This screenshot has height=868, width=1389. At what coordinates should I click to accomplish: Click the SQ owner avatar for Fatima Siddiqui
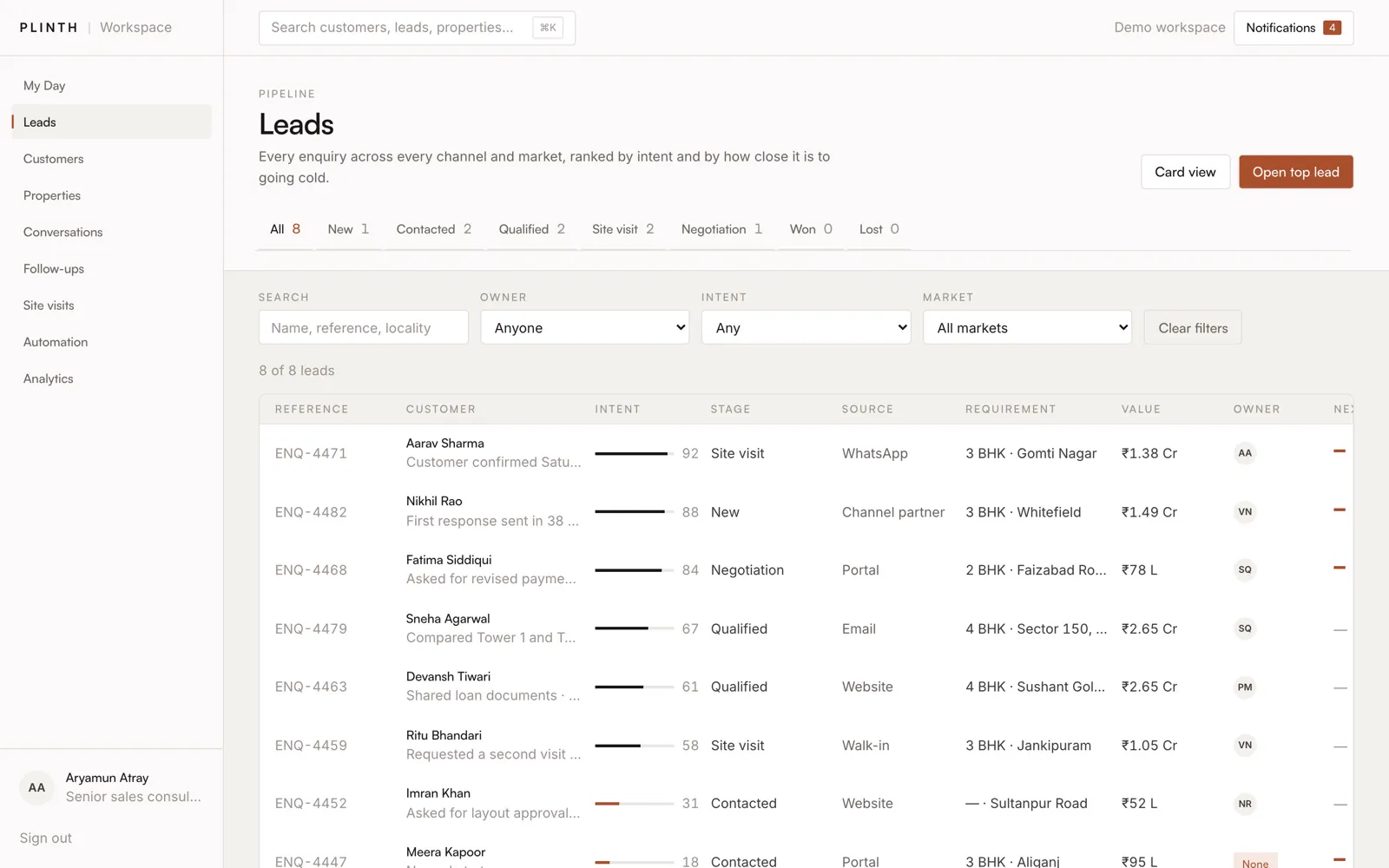[x=1245, y=569]
